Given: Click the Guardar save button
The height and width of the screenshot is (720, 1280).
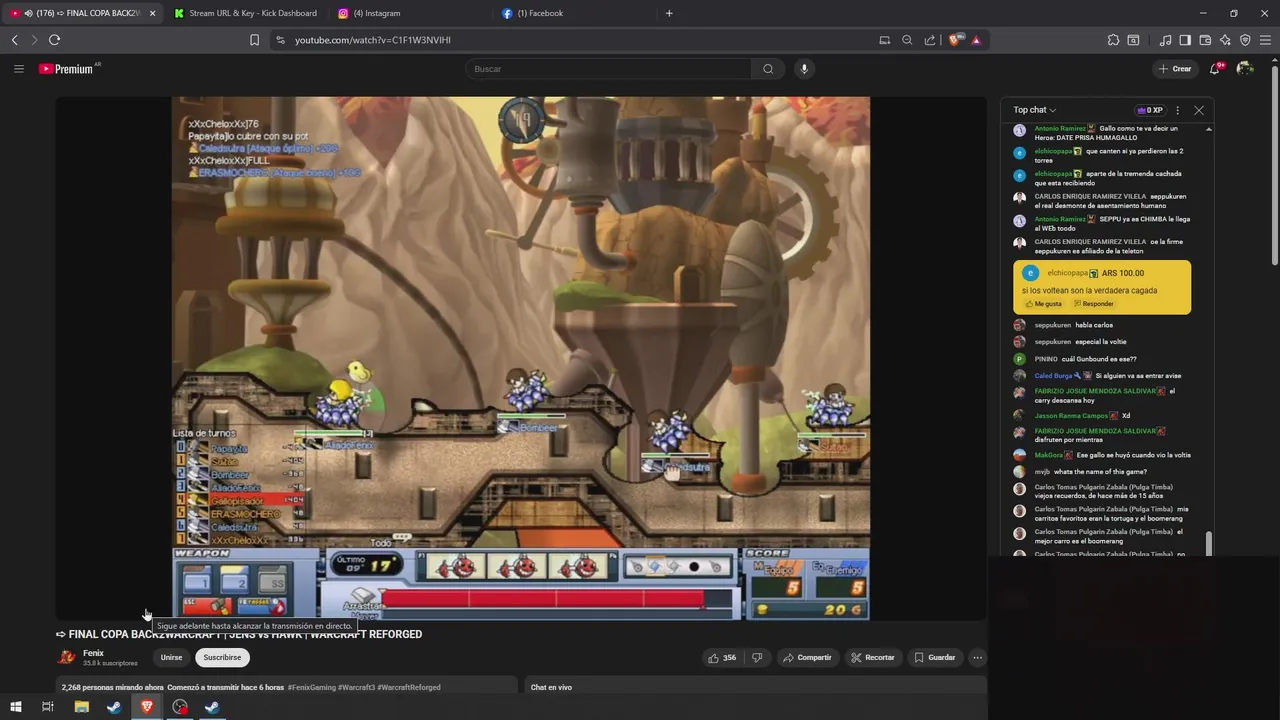Looking at the screenshot, I should [x=935, y=657].
